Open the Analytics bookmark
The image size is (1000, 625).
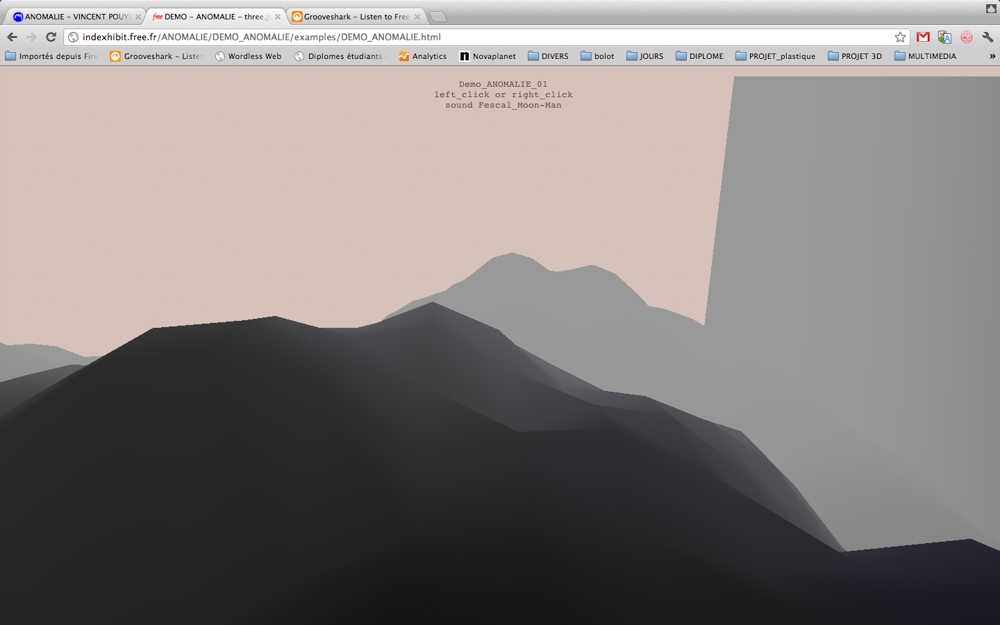tap(422, 57)
